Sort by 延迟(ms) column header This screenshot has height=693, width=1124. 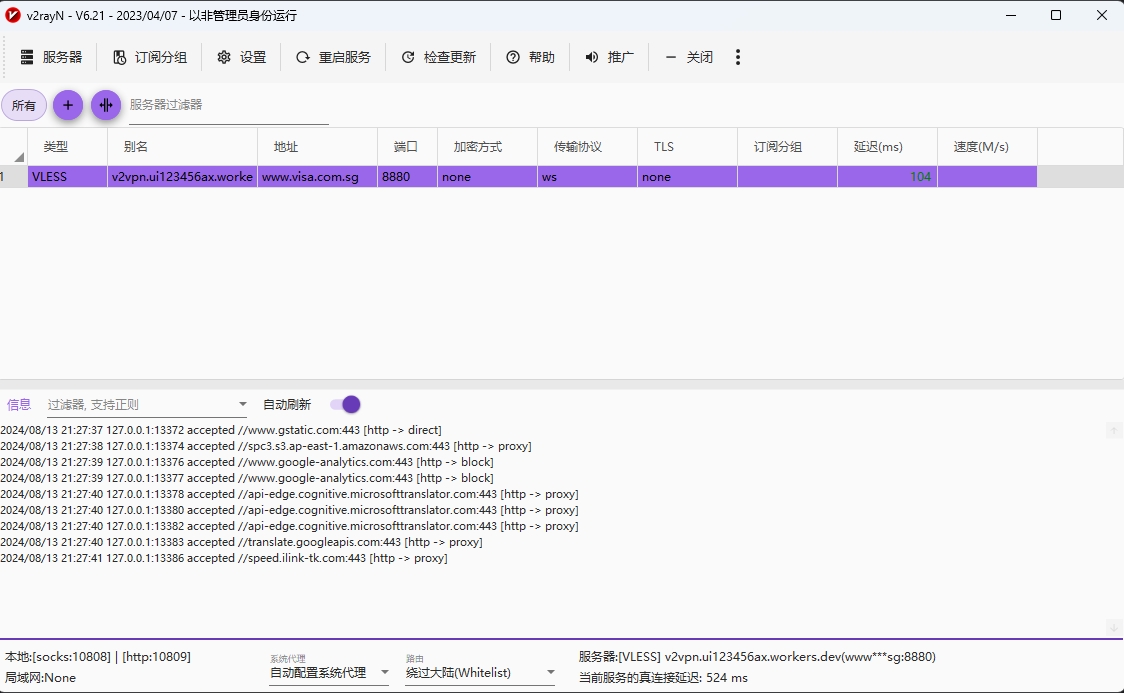[x=878, y=147]
